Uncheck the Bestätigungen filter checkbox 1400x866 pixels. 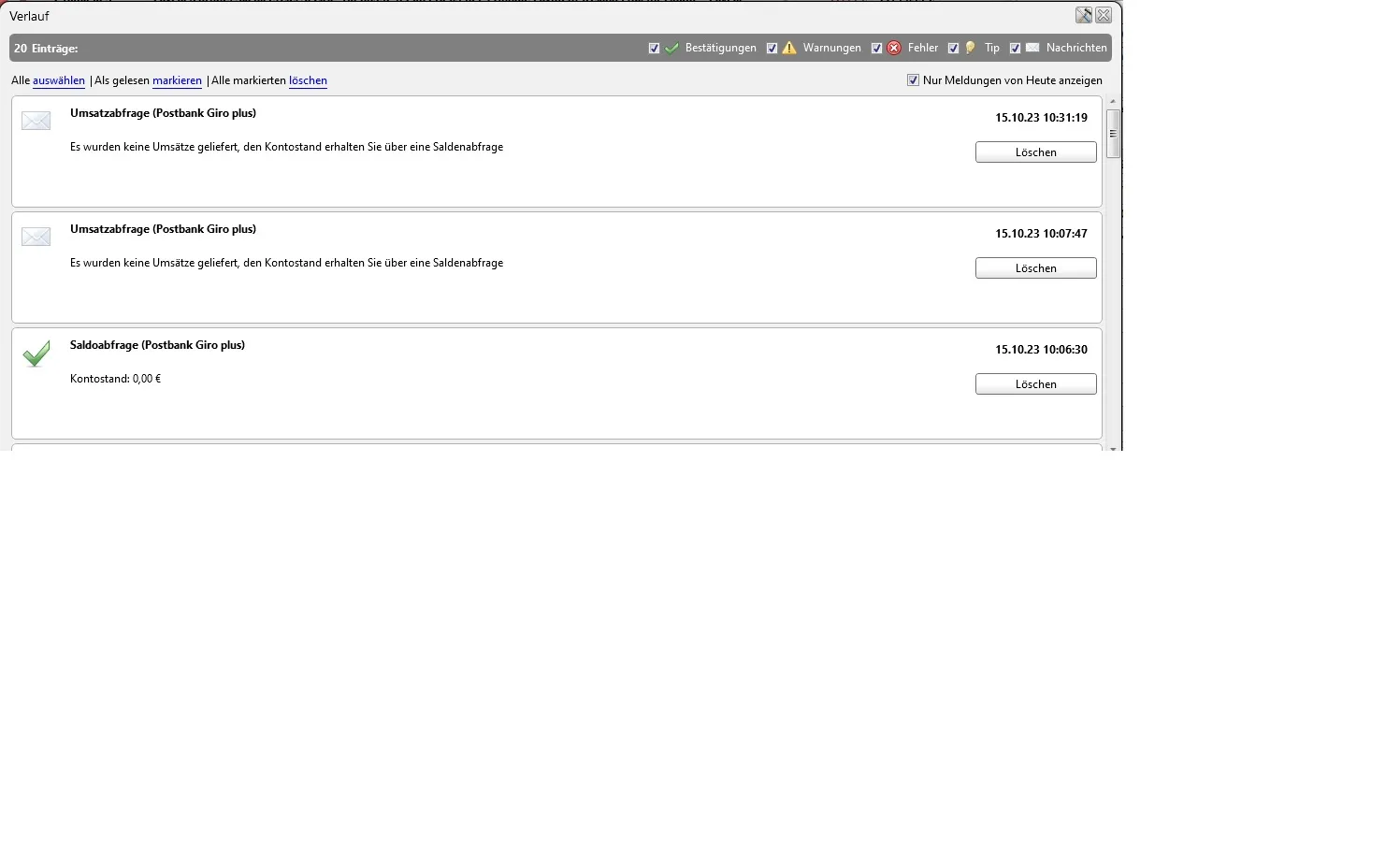pyautogui.click(x=654, y=48)
